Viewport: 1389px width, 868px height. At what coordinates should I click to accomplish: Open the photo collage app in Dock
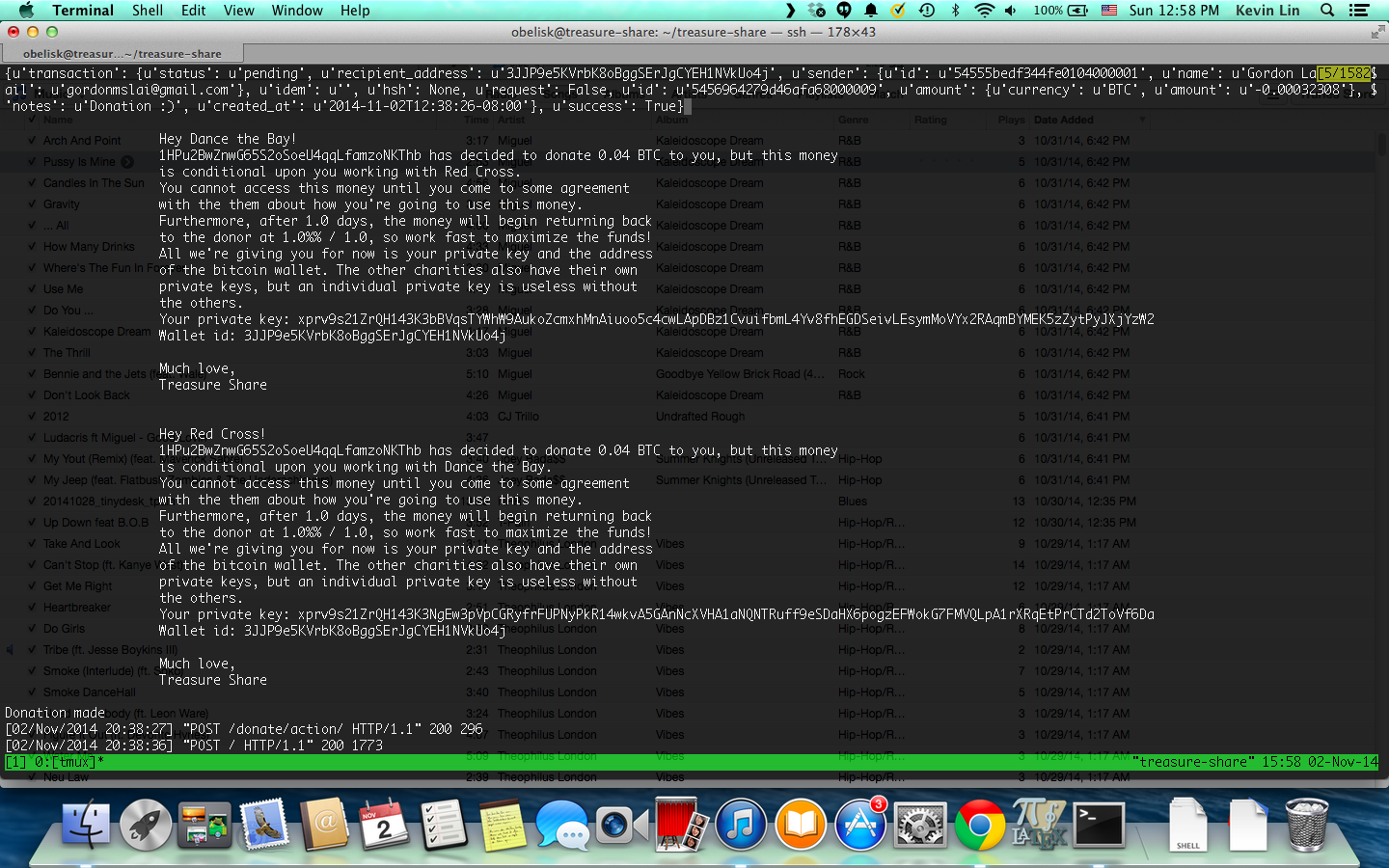[x=204, y=826]
